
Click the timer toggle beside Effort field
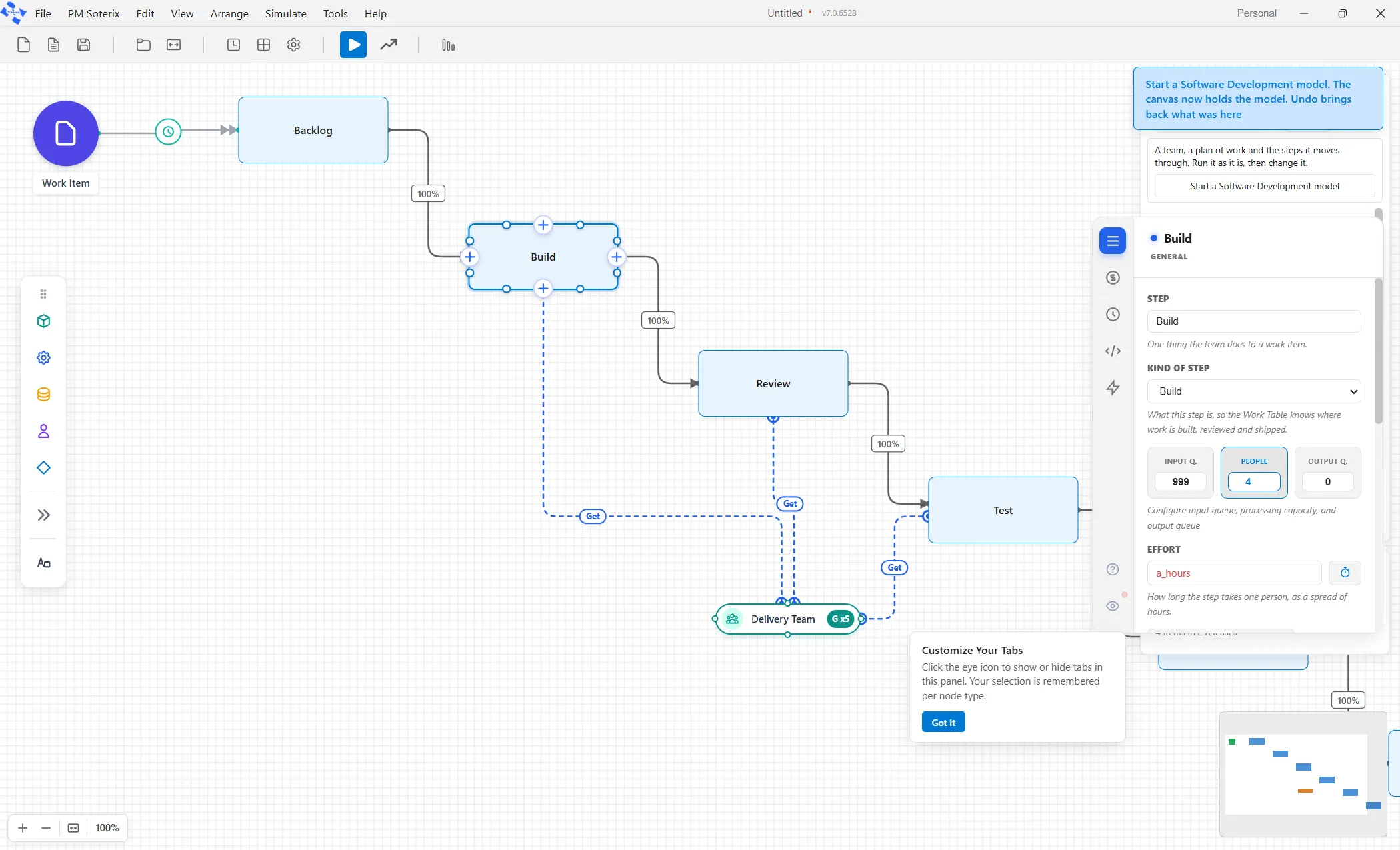(1345, 573)
